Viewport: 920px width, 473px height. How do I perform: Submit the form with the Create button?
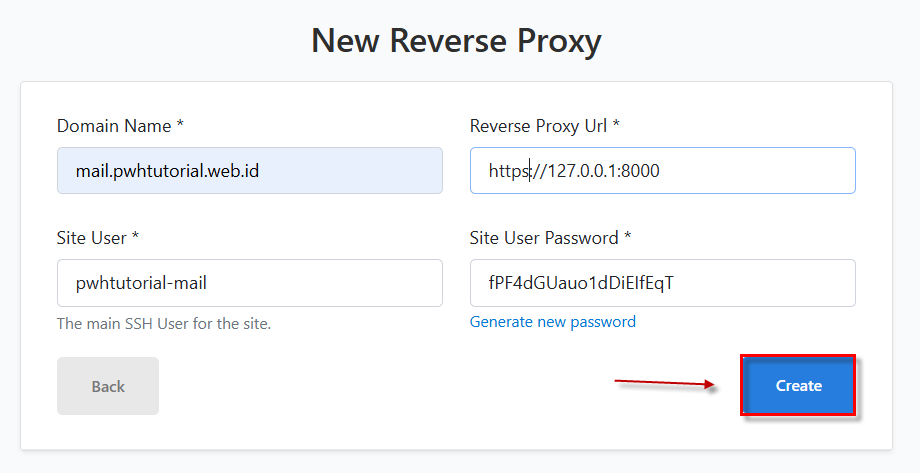[798, 386]
